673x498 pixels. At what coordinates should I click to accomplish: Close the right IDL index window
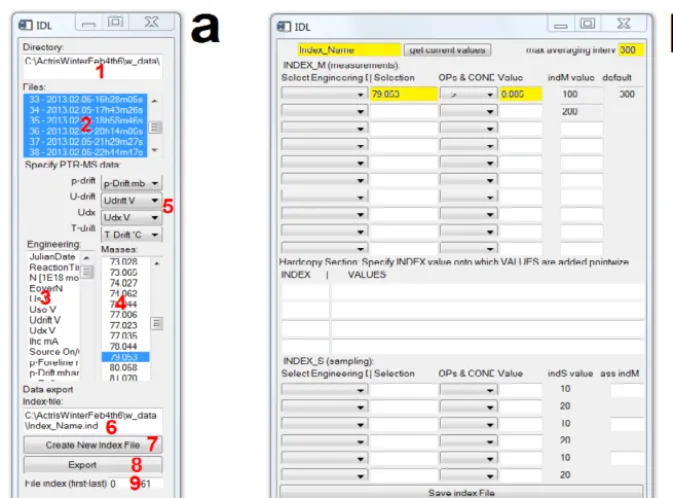point(623,24)
